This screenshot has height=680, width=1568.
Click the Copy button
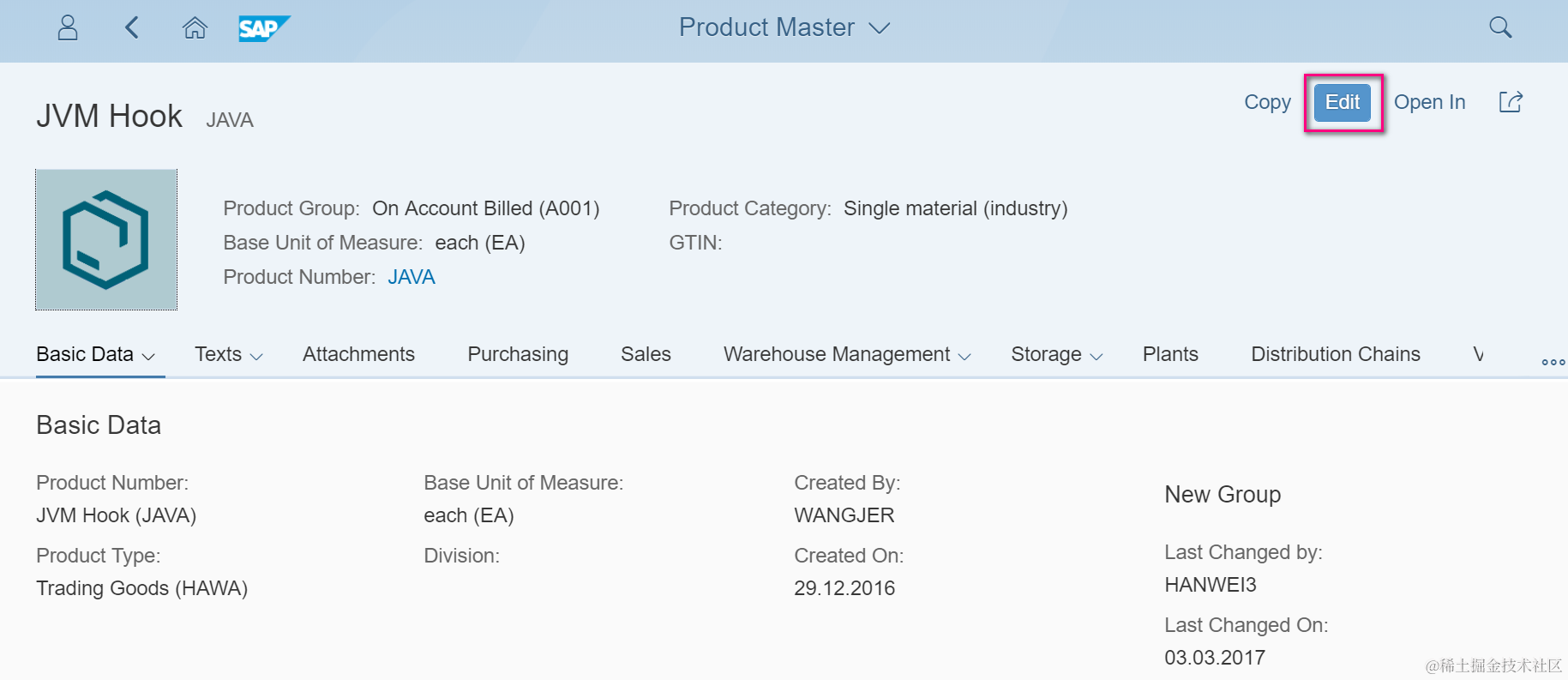[1267, 102]
